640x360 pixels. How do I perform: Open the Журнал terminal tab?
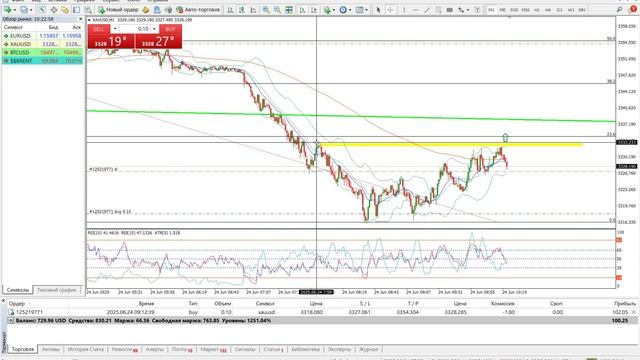(x=368, y=349)
